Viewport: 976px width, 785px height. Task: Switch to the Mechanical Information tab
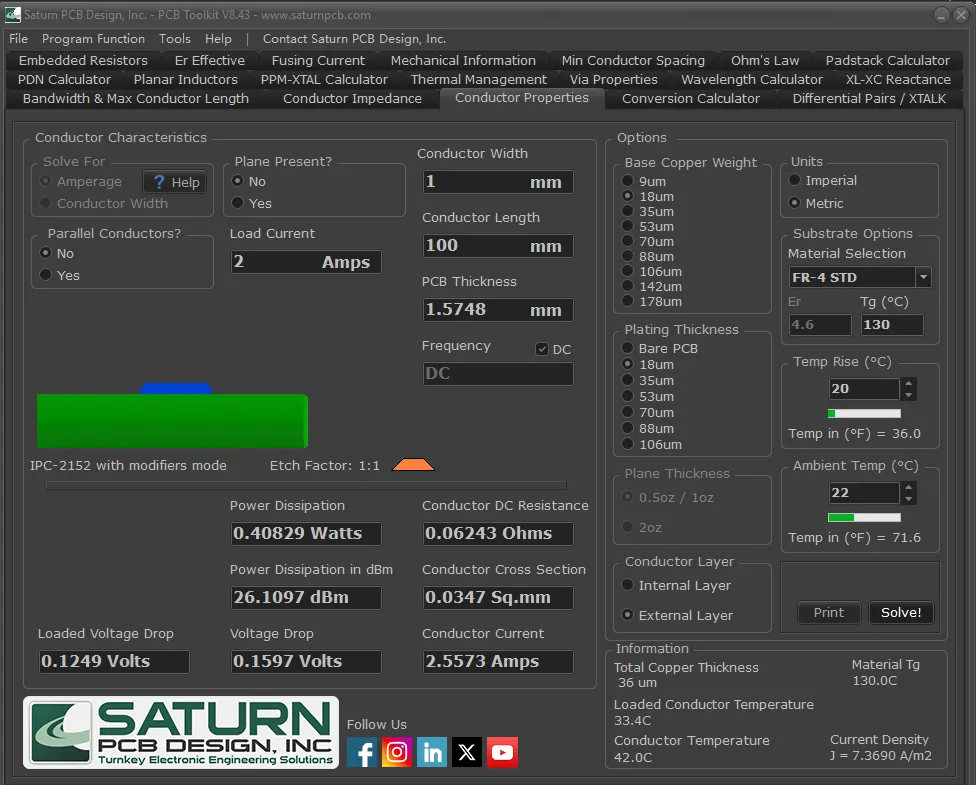coord(463,60)
